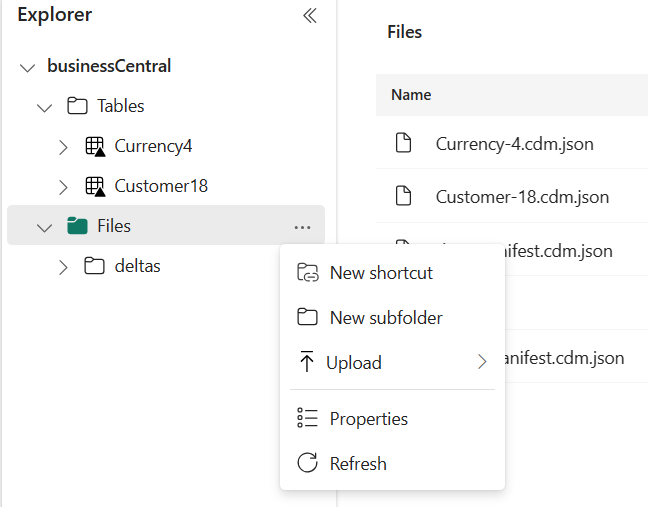This screenshot has width=648, height=507.
Task: Click the Properties list icon
Action: [307, 418]
